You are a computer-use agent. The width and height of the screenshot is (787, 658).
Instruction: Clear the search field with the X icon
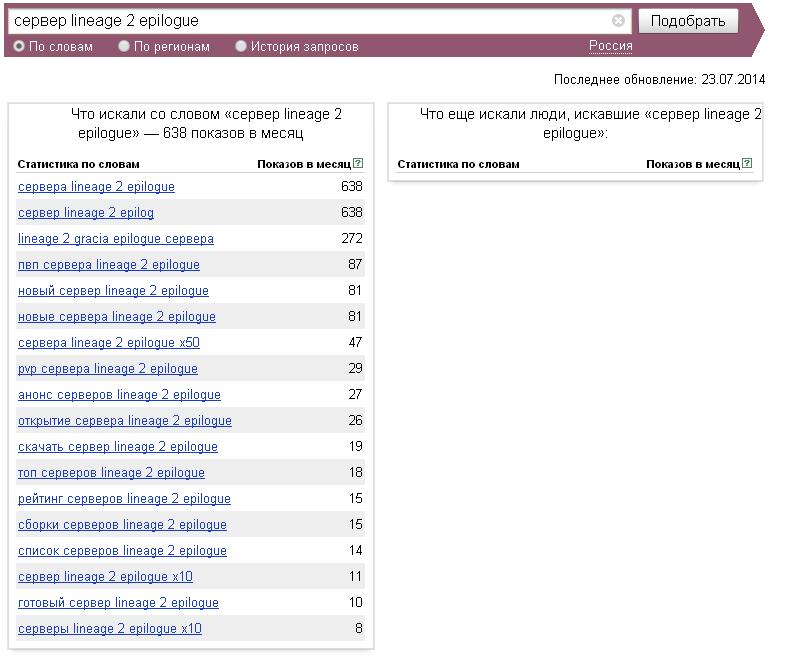coord(618,21)
